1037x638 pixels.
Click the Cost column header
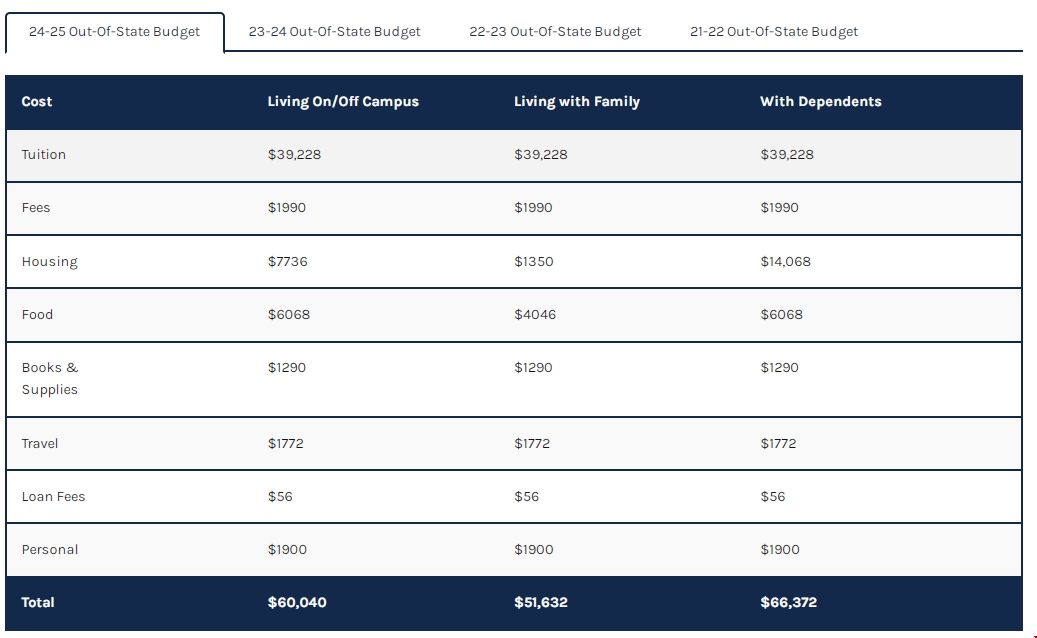(37, 102)
